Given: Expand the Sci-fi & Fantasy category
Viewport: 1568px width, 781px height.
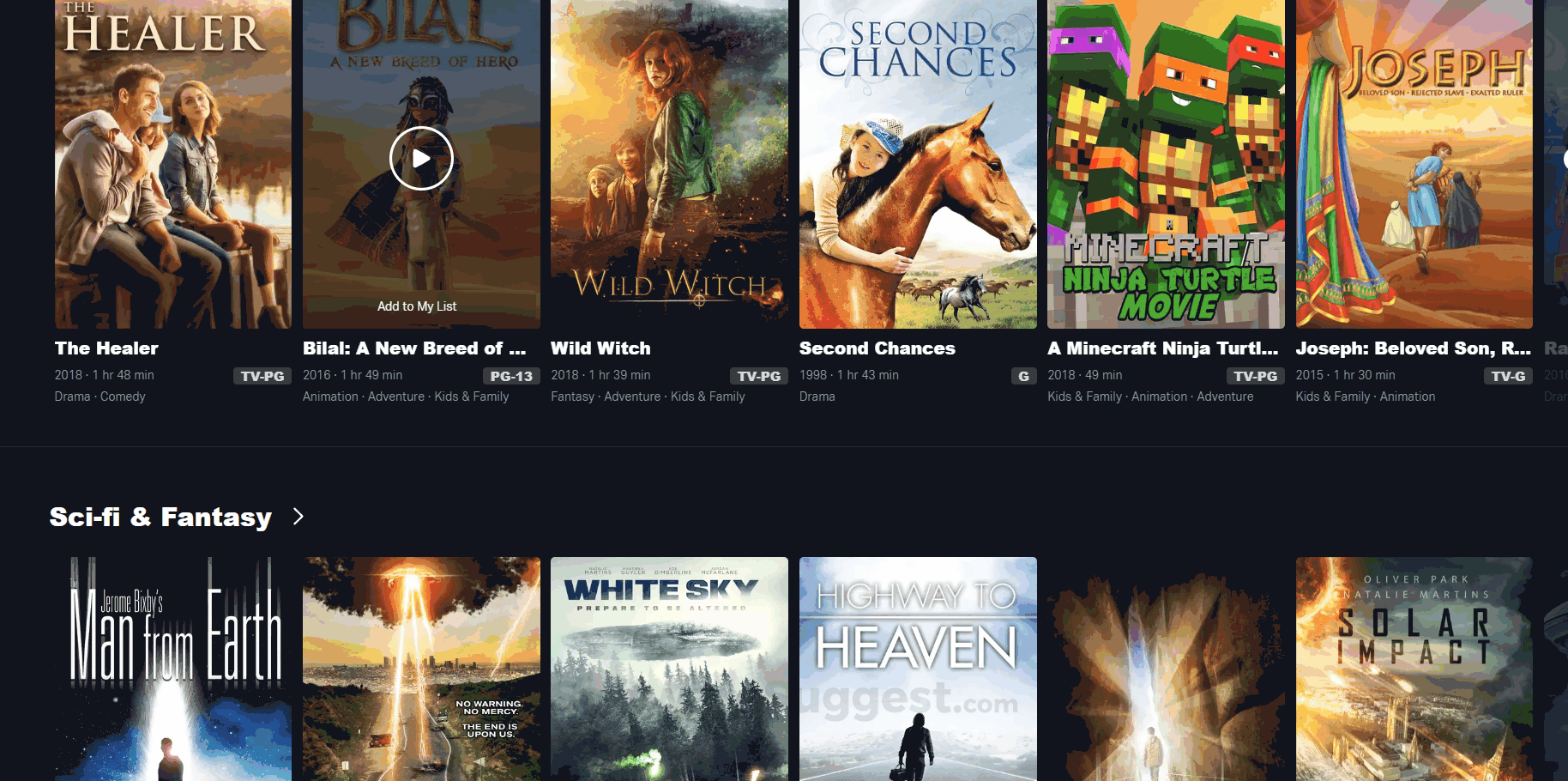Looking at the screenshot, I should coord(298,517).
